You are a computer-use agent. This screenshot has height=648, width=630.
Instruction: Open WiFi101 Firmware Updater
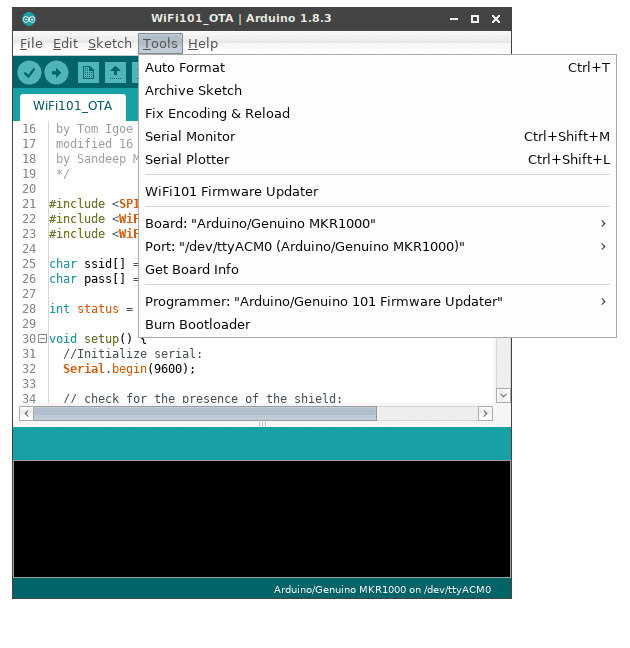(x=231, y=192)
